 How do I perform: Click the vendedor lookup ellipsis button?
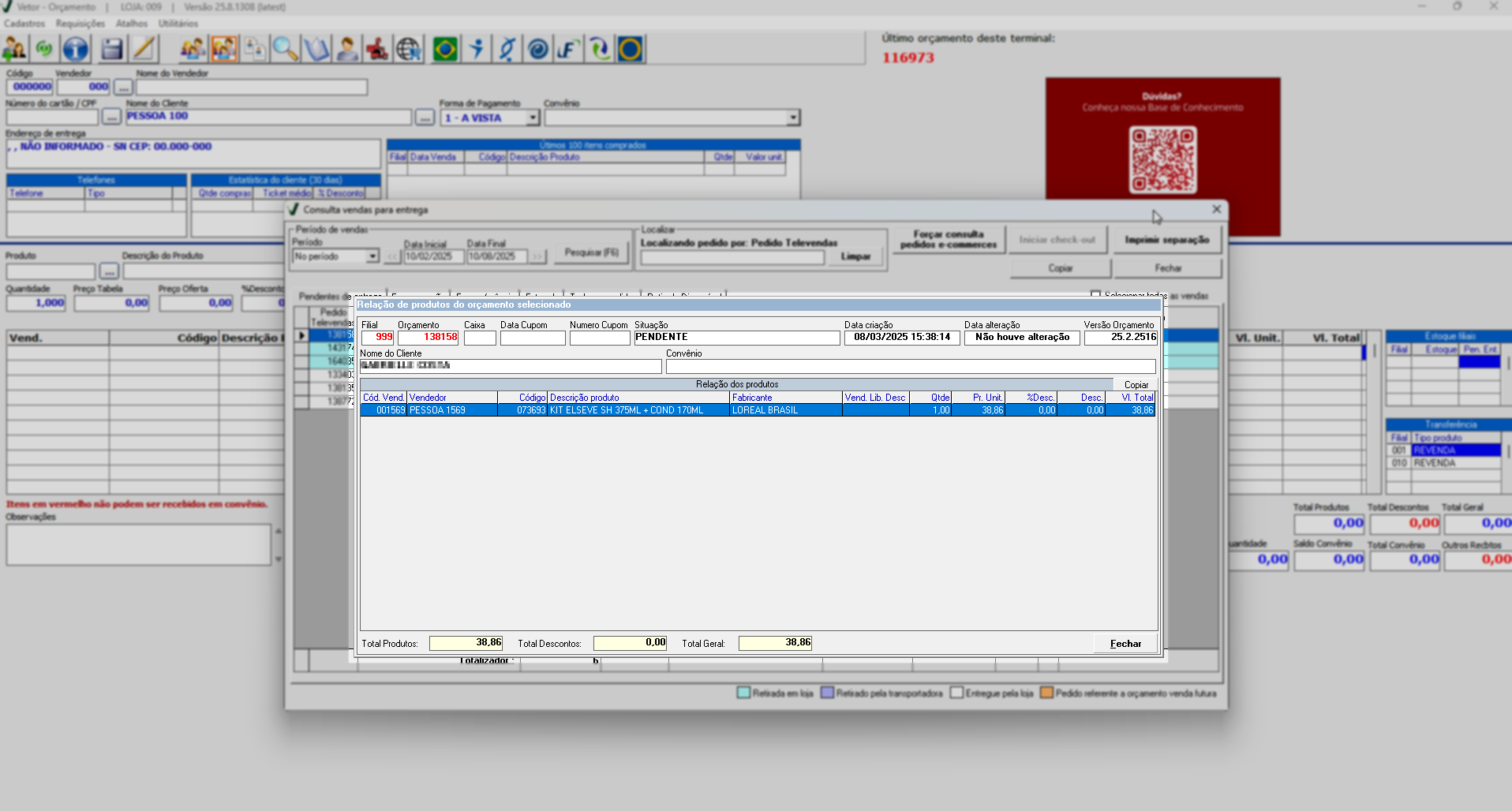(123, 87)
